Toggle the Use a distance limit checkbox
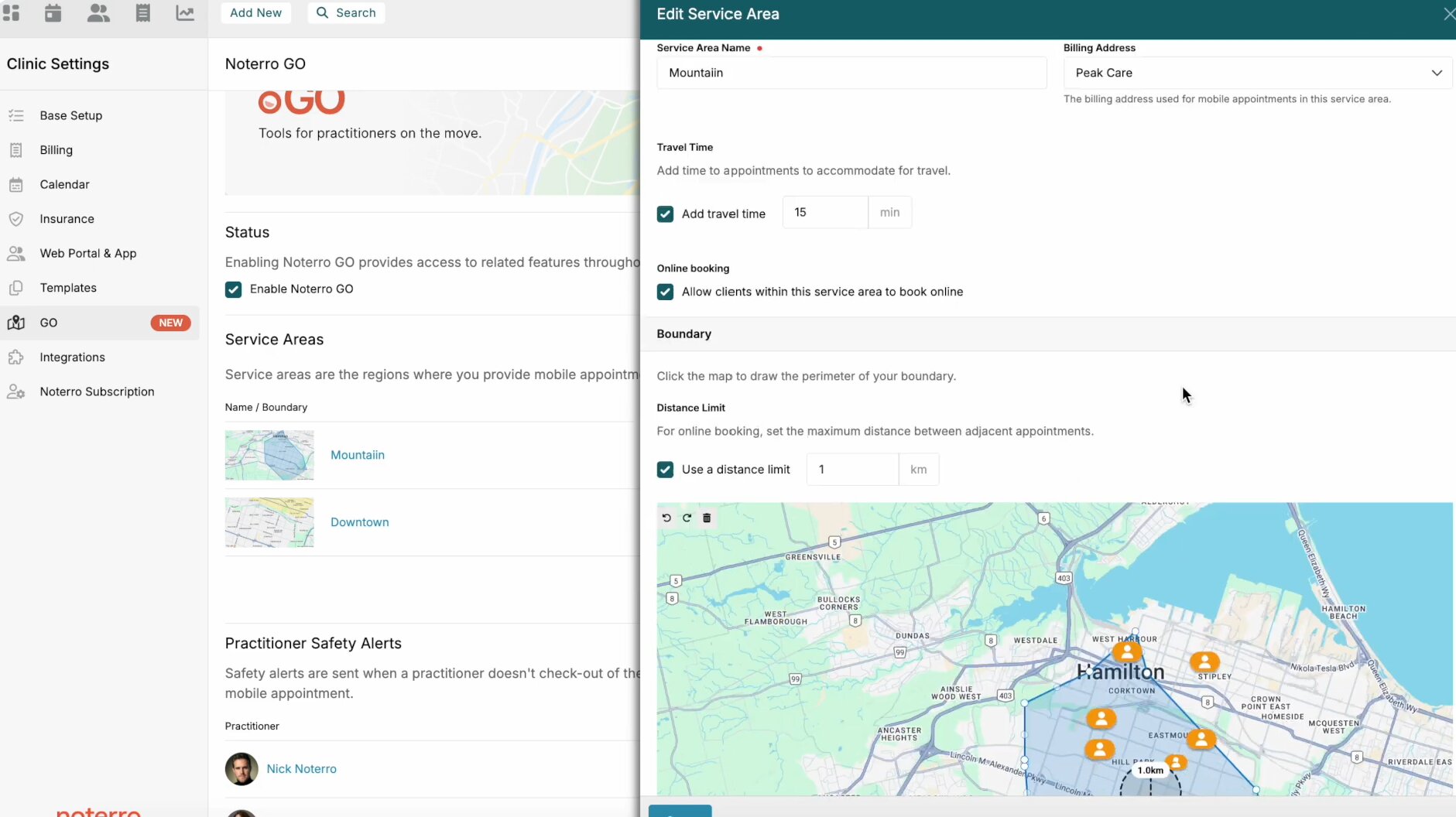This screenshot has width=1456, height=817. click(665, 470)
